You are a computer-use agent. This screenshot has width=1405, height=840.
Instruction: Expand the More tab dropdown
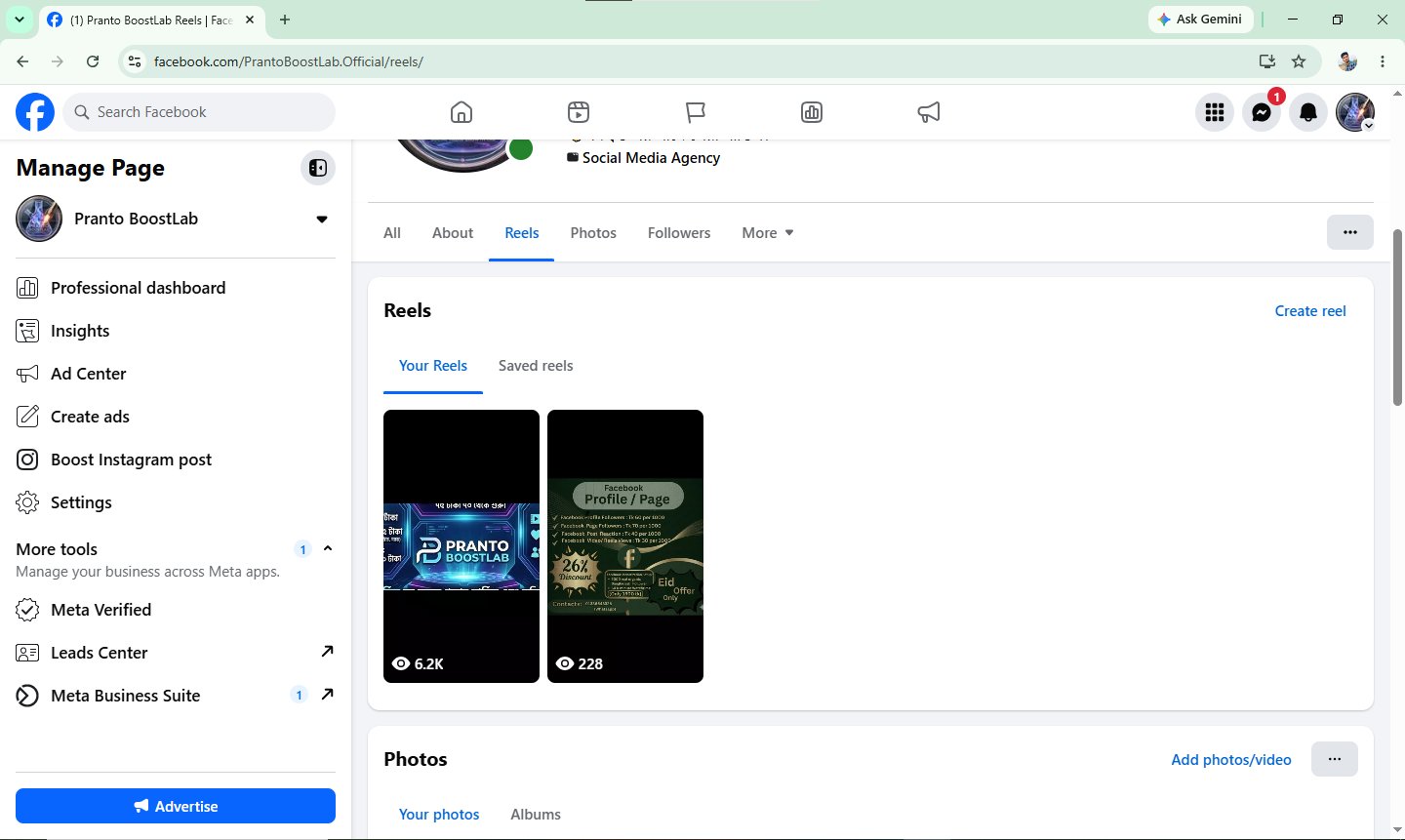768,233
